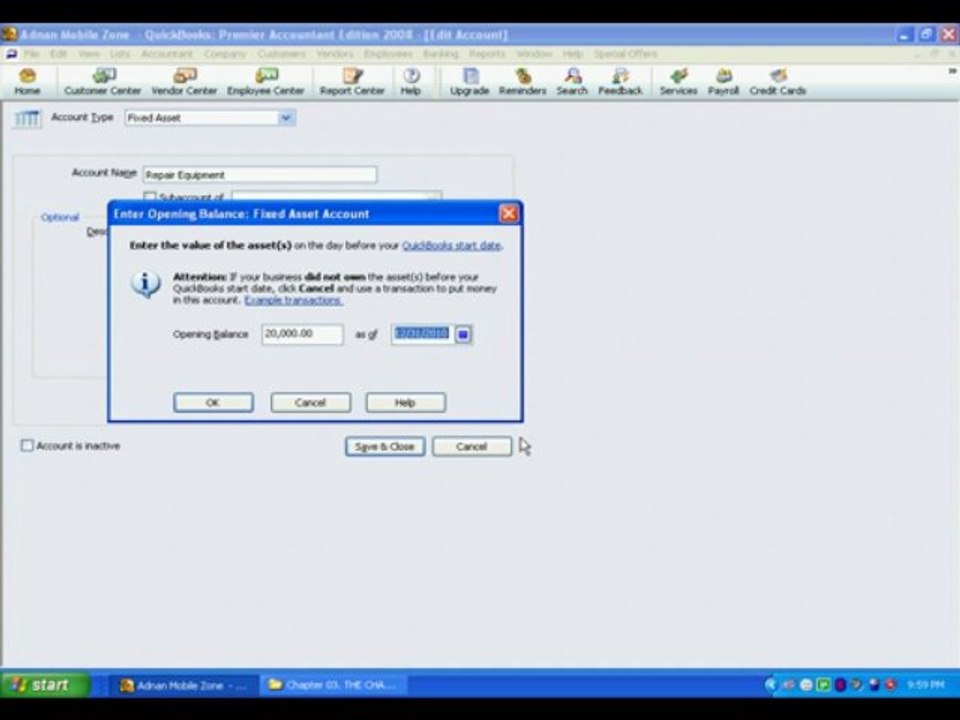This screenshot has height=720, width=960.
Task: Click Cancel in the Opening Balance dialog
Action: click(310, 402)
